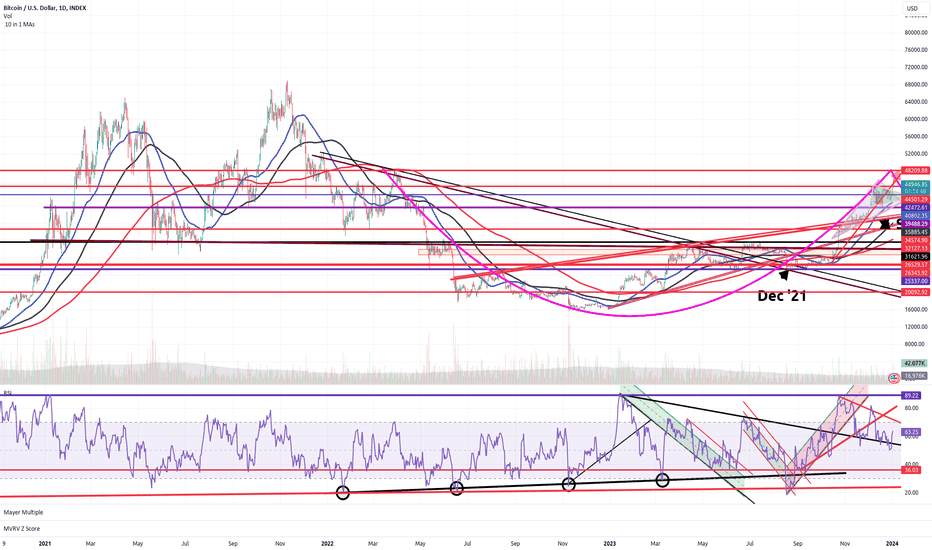Click the 31621.96 black price label
This screenshot has width=932, height=550.
click(x=915, y=257)
